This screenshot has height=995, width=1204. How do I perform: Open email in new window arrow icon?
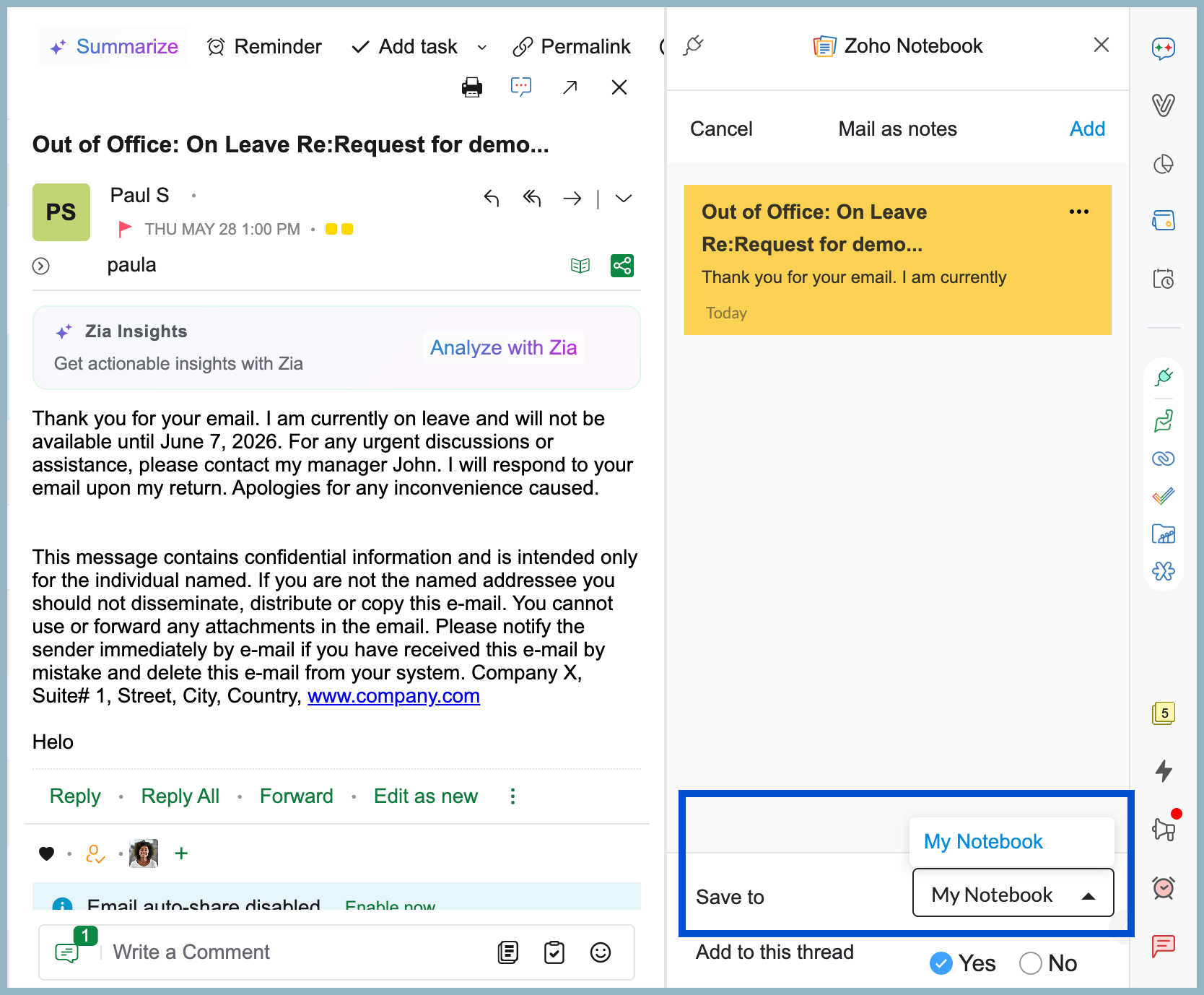tap(570, 87)
